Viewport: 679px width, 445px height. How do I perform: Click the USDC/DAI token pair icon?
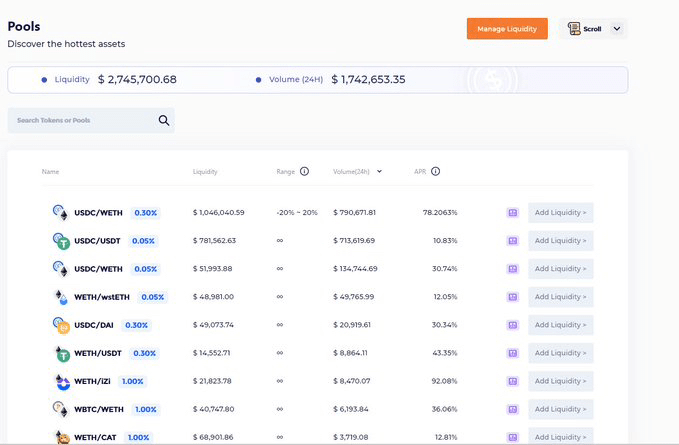[60, 325]
